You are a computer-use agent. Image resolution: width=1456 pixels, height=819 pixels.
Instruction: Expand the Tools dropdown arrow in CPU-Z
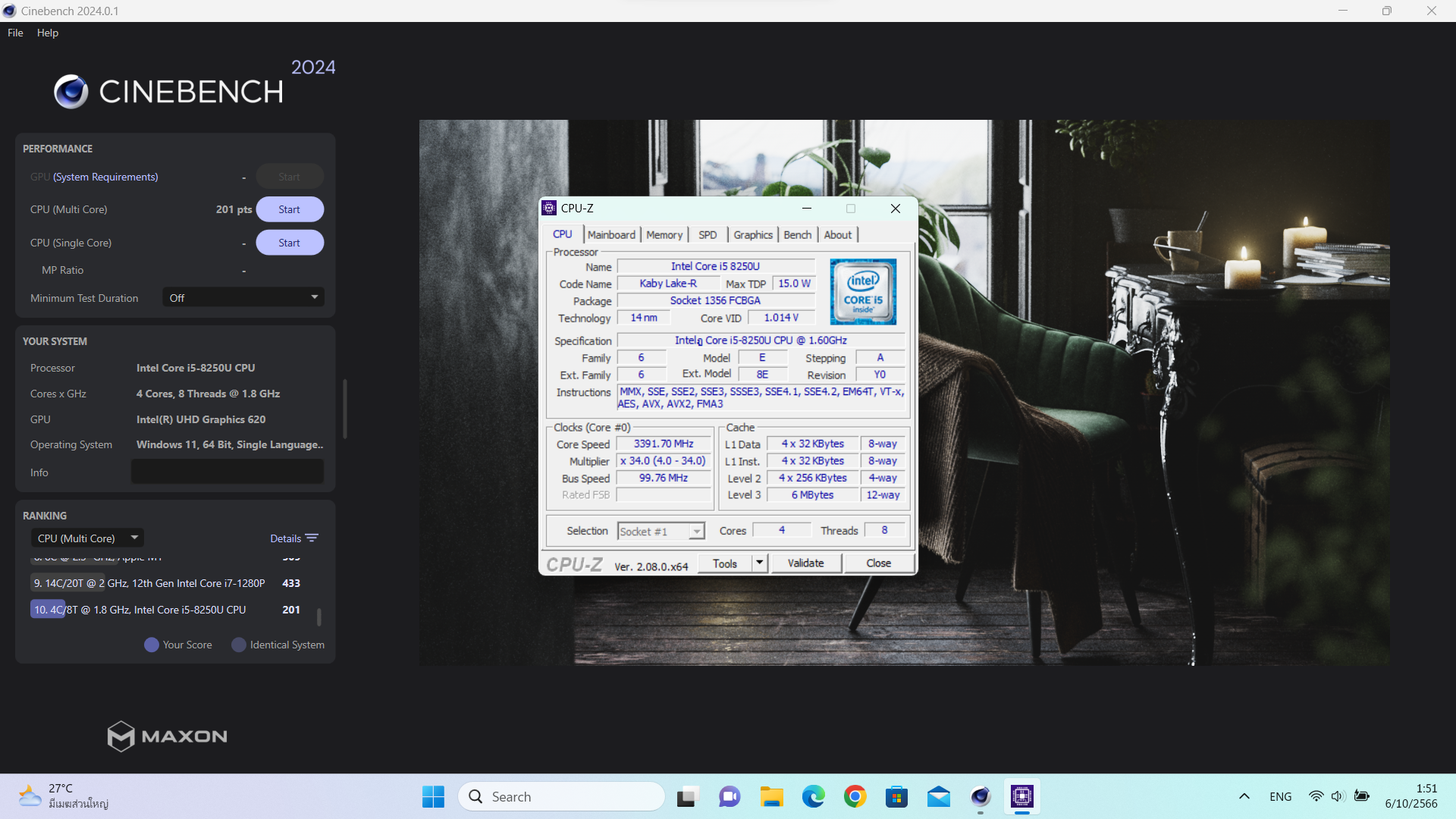coord(759,563)
